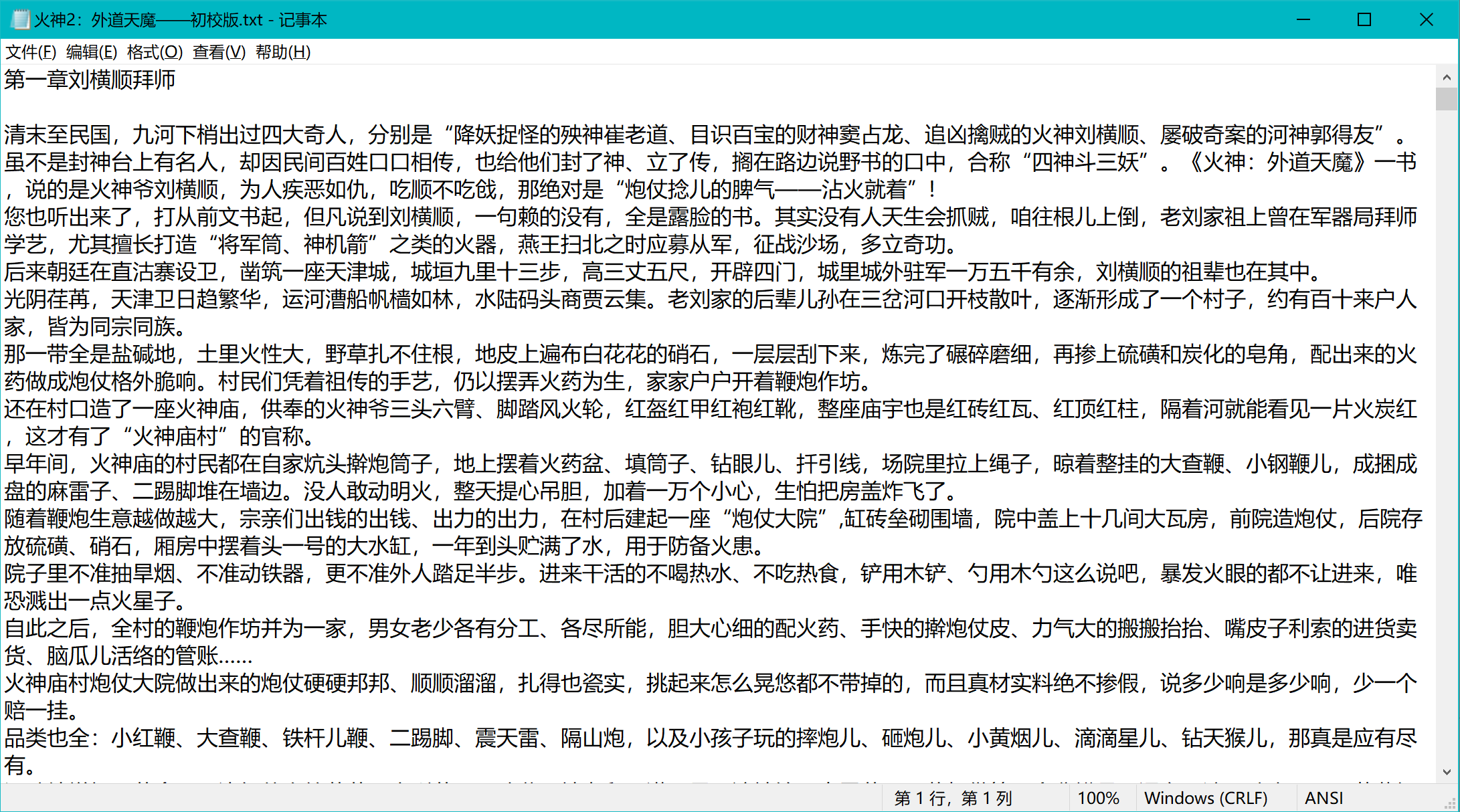Maximize the Notepad window
The width and height of the screenshot is (1460, 812).
tap(1364, 19)
